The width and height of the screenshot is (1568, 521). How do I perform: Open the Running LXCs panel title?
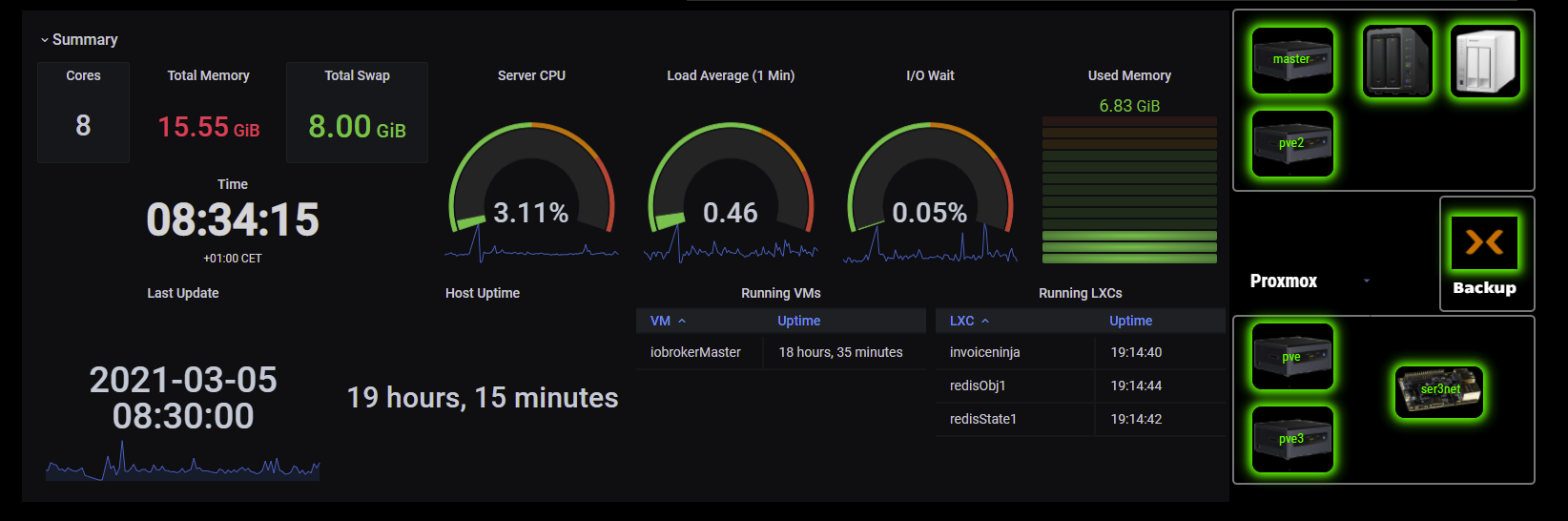tap(1081, 293)
